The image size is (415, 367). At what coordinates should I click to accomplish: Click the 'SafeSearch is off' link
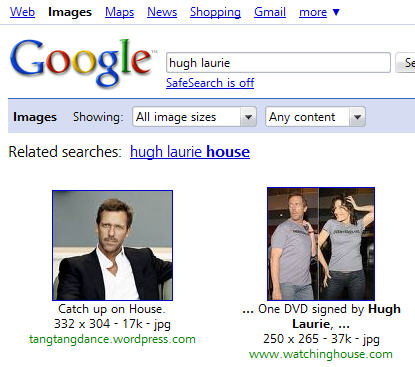pyautogui.click(x=210, y=83)
